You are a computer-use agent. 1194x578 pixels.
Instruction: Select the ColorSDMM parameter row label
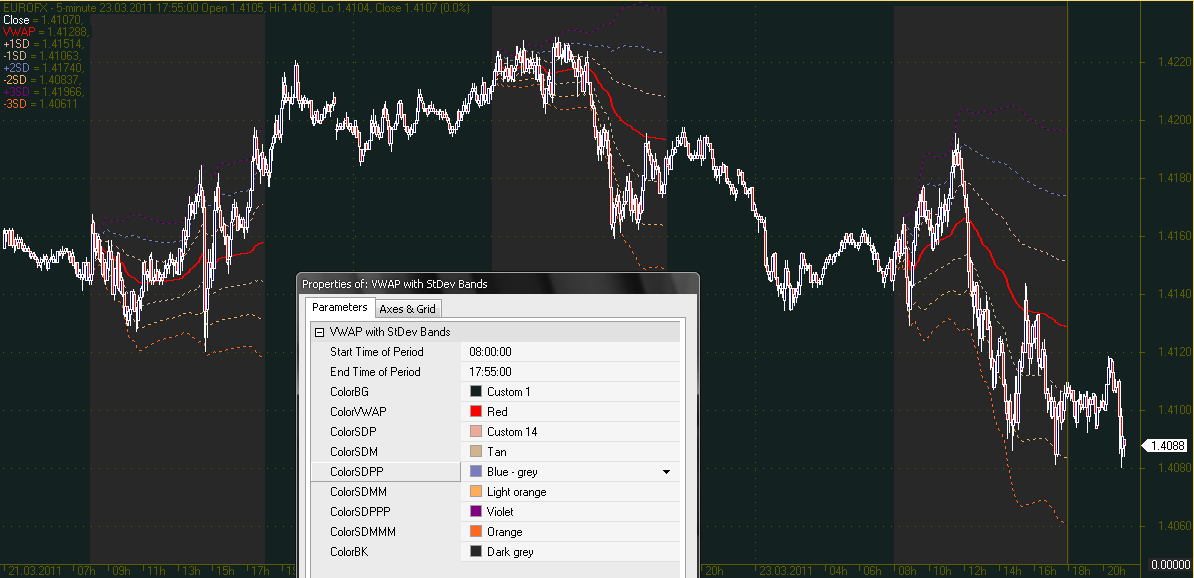[358, 492]
